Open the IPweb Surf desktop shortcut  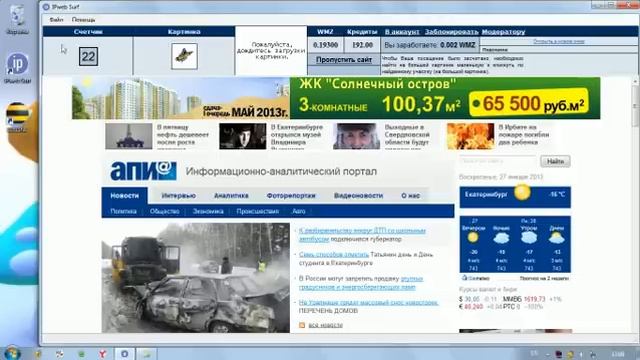tap(17, 68)
